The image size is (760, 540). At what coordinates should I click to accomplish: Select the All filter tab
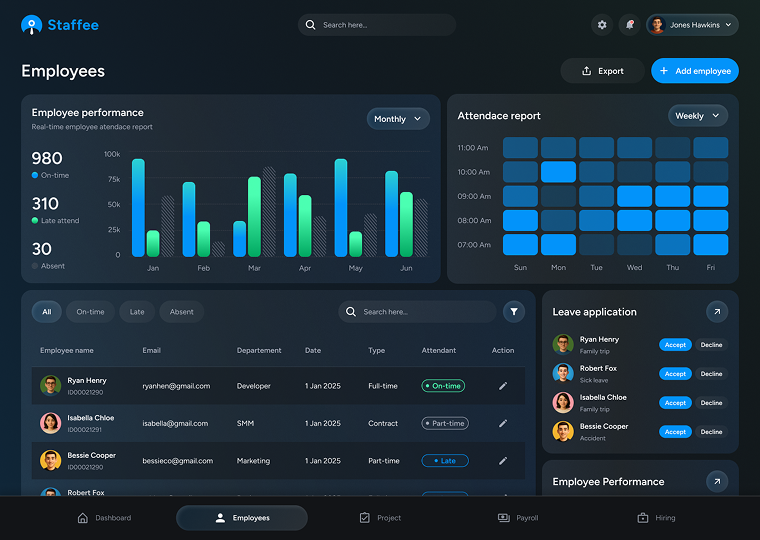47,312
